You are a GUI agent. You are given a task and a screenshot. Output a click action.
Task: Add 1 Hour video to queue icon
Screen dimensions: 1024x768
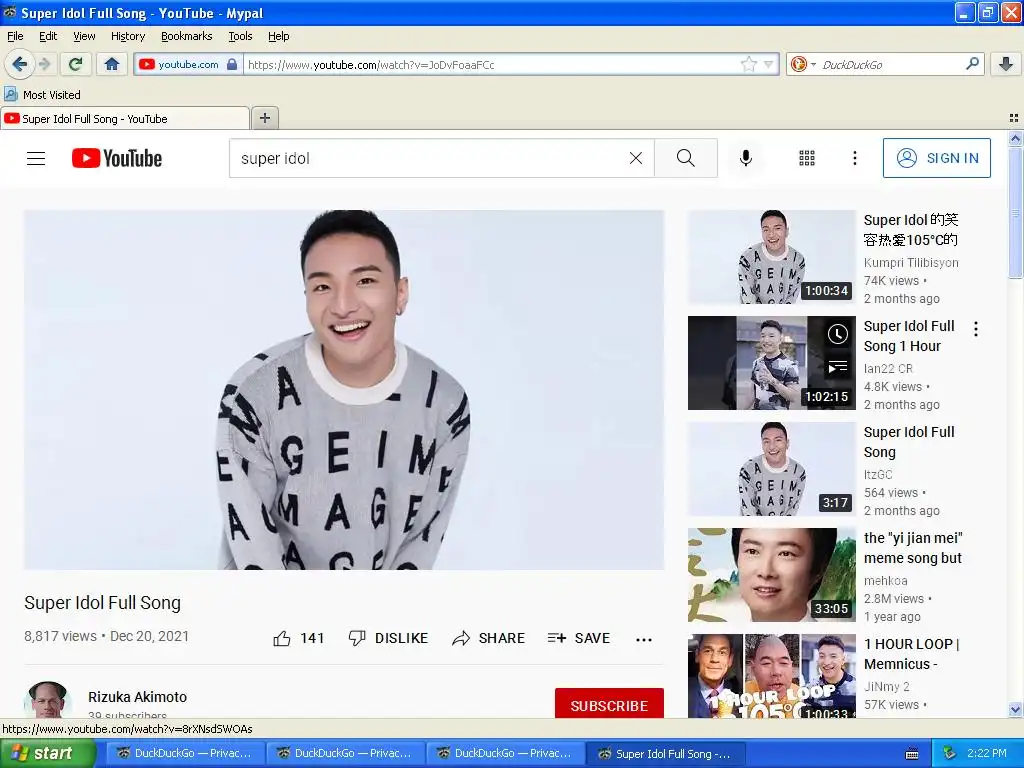(837, 366)
